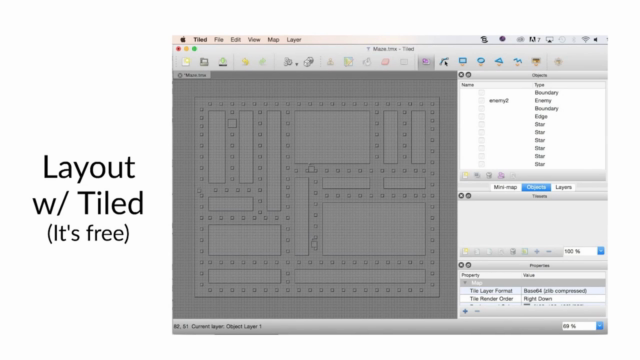Screen dimensions: 640x360
Task: Open the Layer menu
Action: 293,40
